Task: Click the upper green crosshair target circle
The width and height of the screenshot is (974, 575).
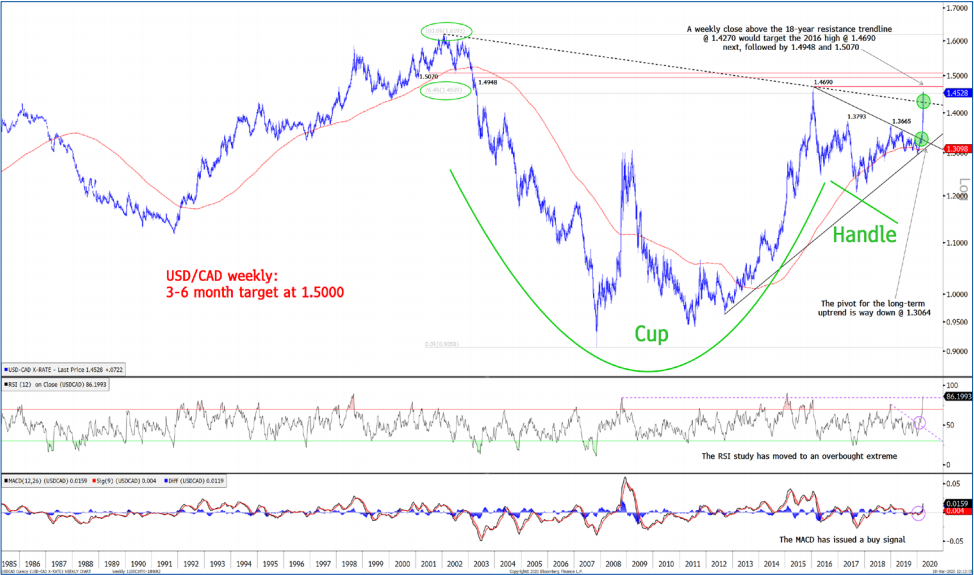Action: [x=923, y=101]
